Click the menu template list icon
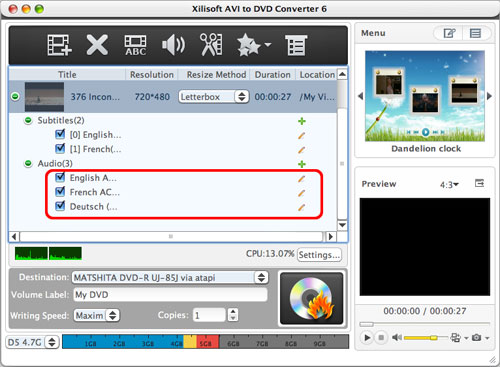This screenshot has width=500, height=367. [475, 33]
